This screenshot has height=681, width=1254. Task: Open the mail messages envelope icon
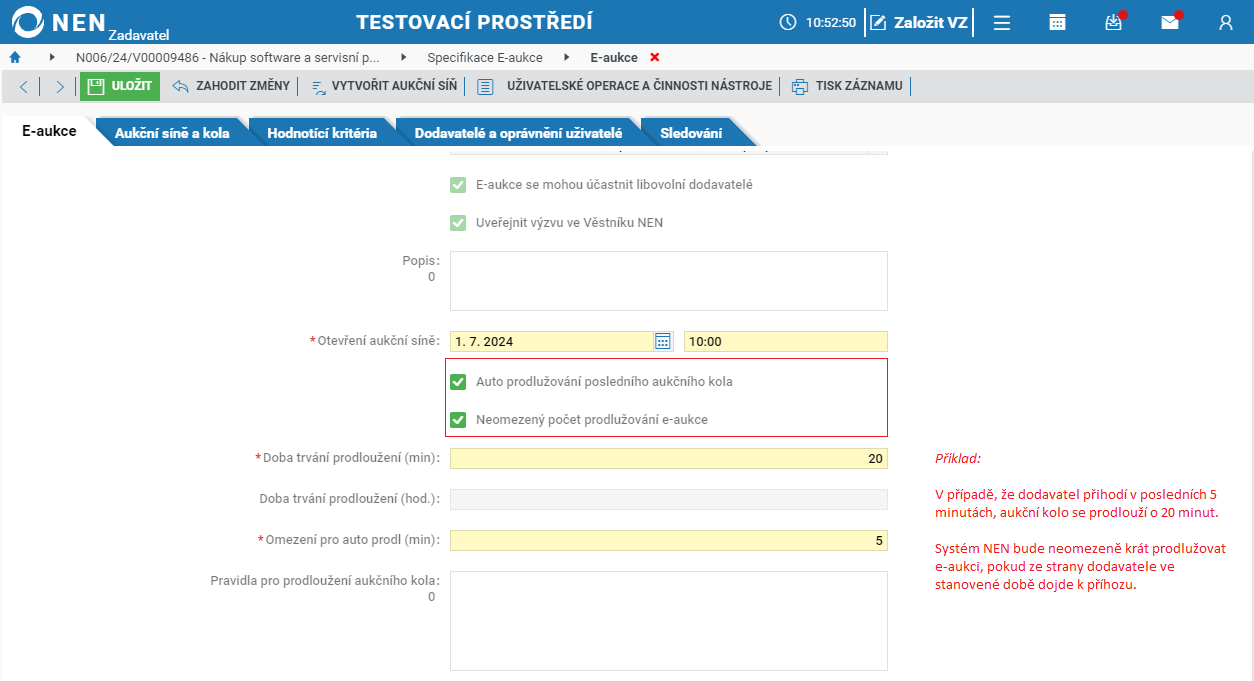[1170, 22]
